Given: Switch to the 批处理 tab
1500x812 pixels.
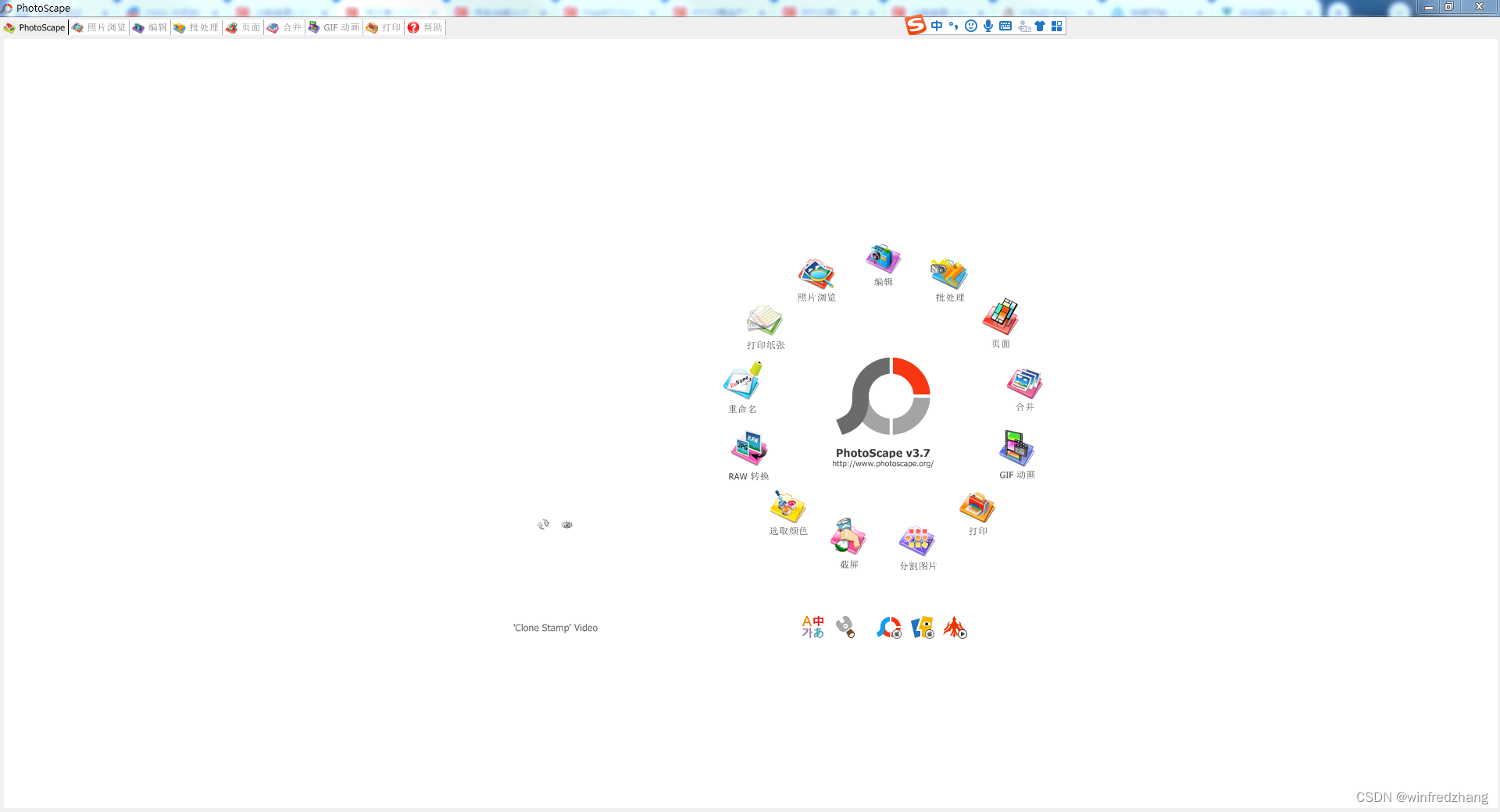Looking at the screenshot, I should pos(196,27).
